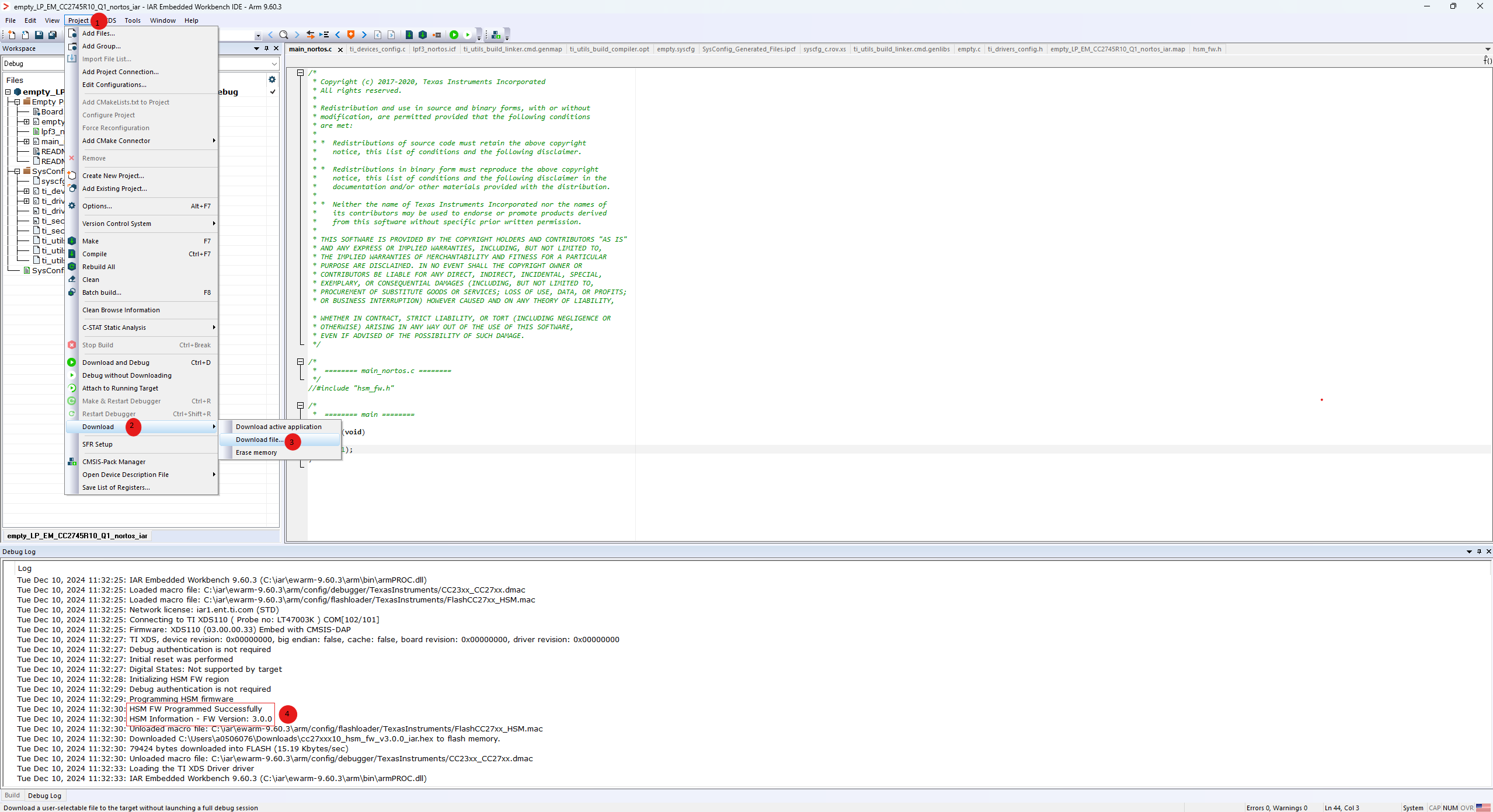Open search with the magnifier toolbar icon
The height and width of the screenshot is (812, 1493).
(x=284, y=35)
